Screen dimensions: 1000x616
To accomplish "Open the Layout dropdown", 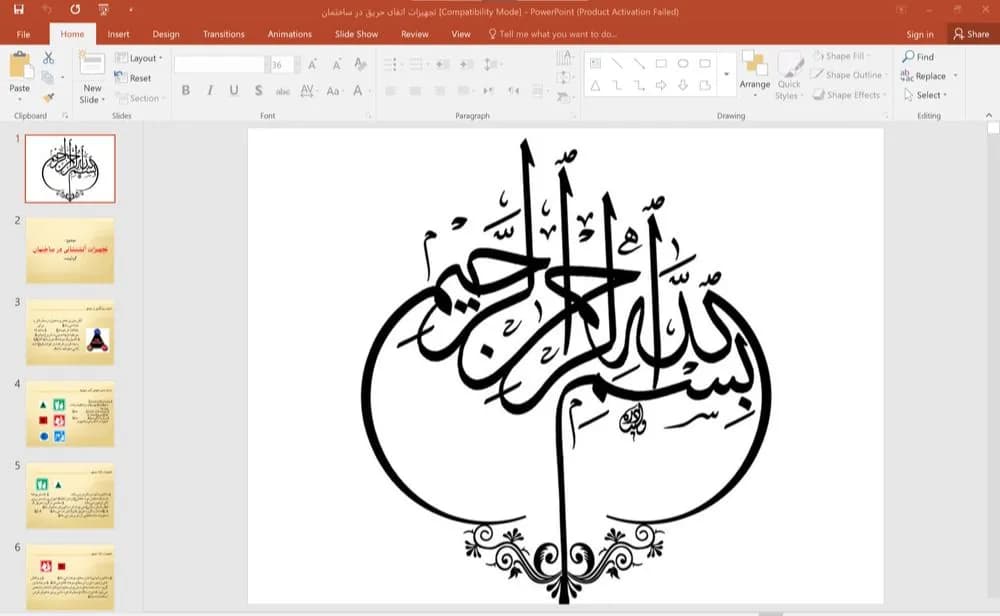I will click(x=138, y=58).
